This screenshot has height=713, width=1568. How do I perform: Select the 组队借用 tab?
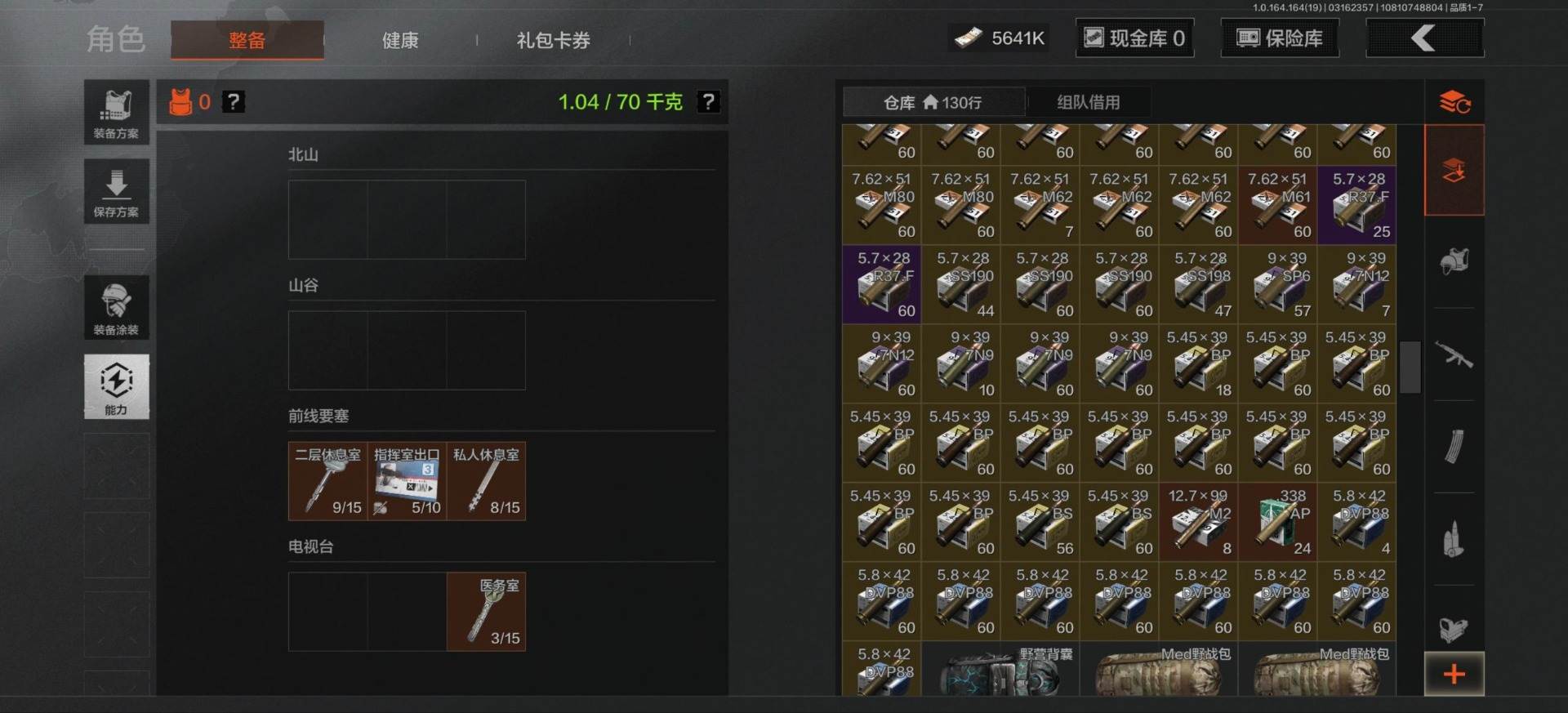click(1088, 102)
